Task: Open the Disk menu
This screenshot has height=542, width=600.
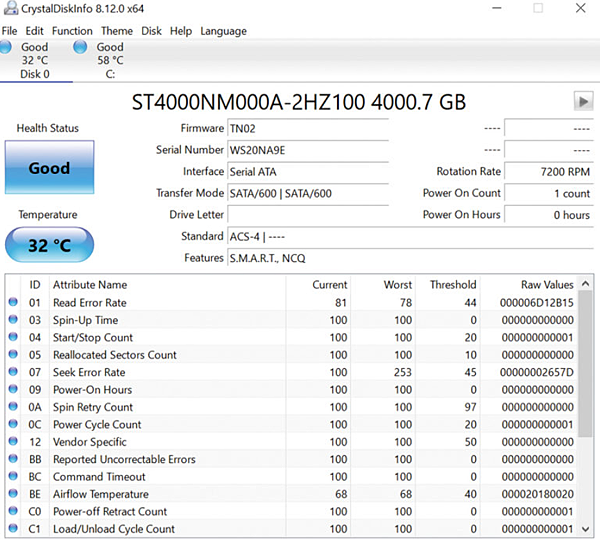Action: coord(151,31)
